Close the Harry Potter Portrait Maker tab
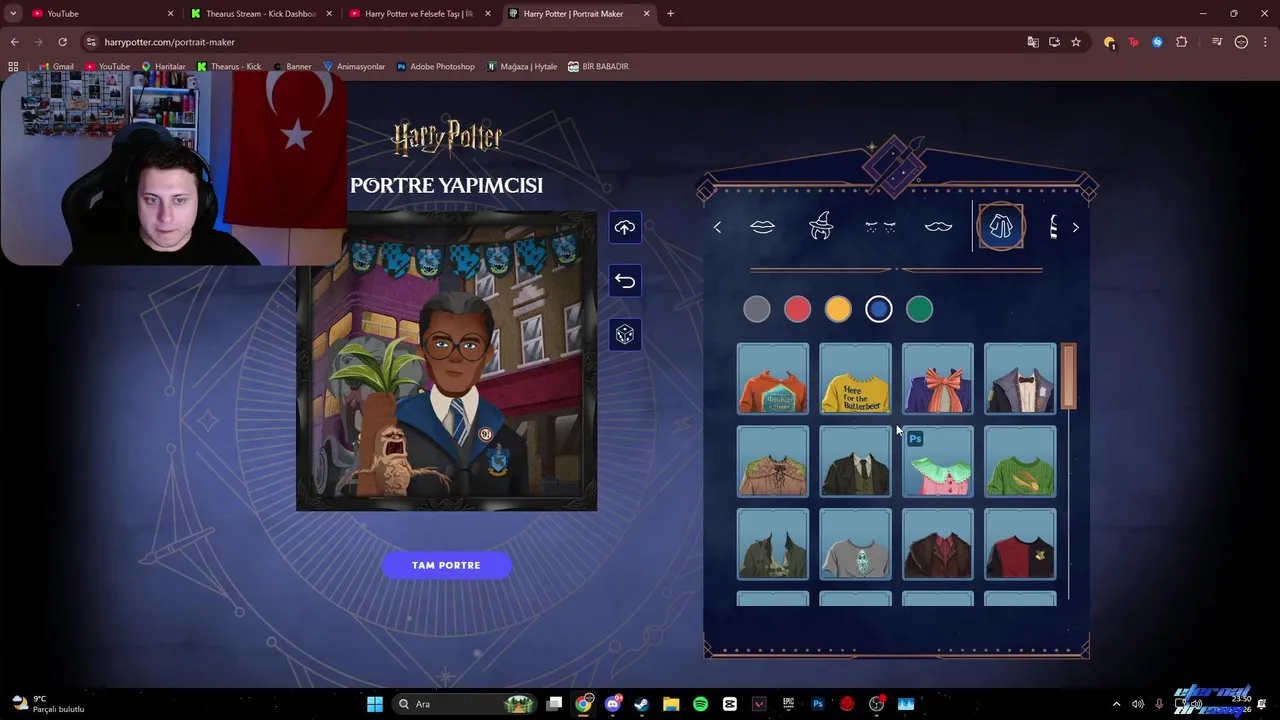This screenshot has height=720, width=1280. click(x=647, y=14)
